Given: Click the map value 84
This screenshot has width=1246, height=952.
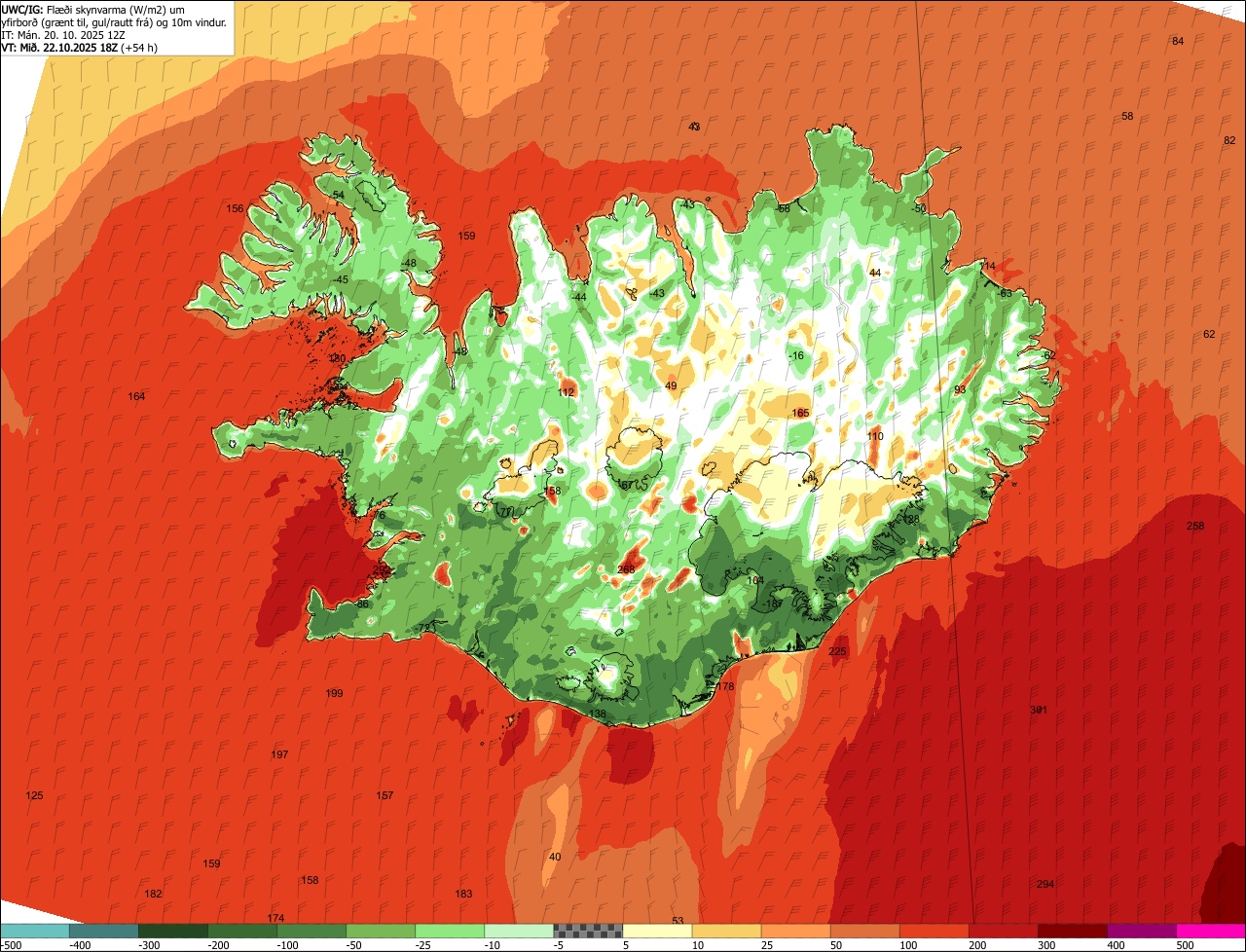Looking at the screenshot, I should point(1178,41).
